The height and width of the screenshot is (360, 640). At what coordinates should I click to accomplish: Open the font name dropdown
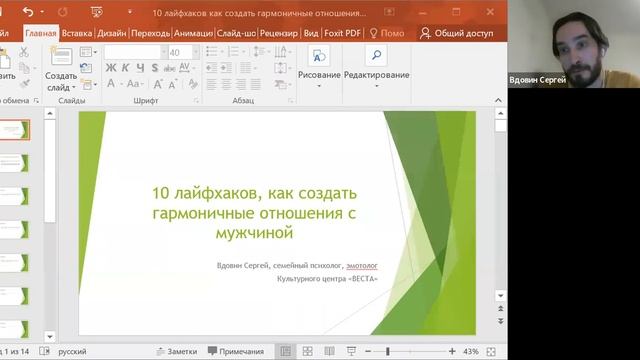pyautogui.click(x=164, y=52)
